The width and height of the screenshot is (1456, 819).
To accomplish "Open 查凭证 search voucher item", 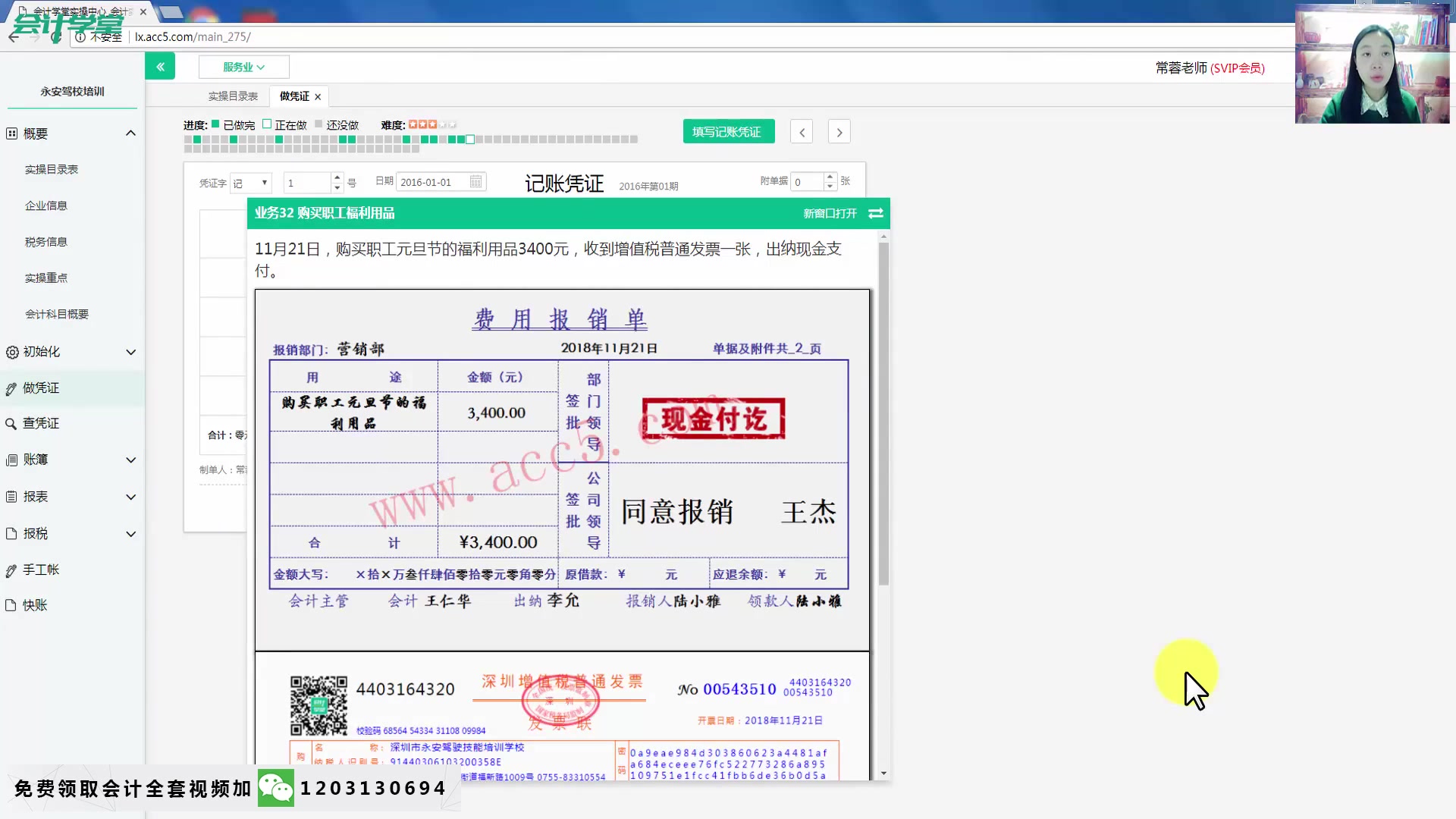I will point(41,423).
